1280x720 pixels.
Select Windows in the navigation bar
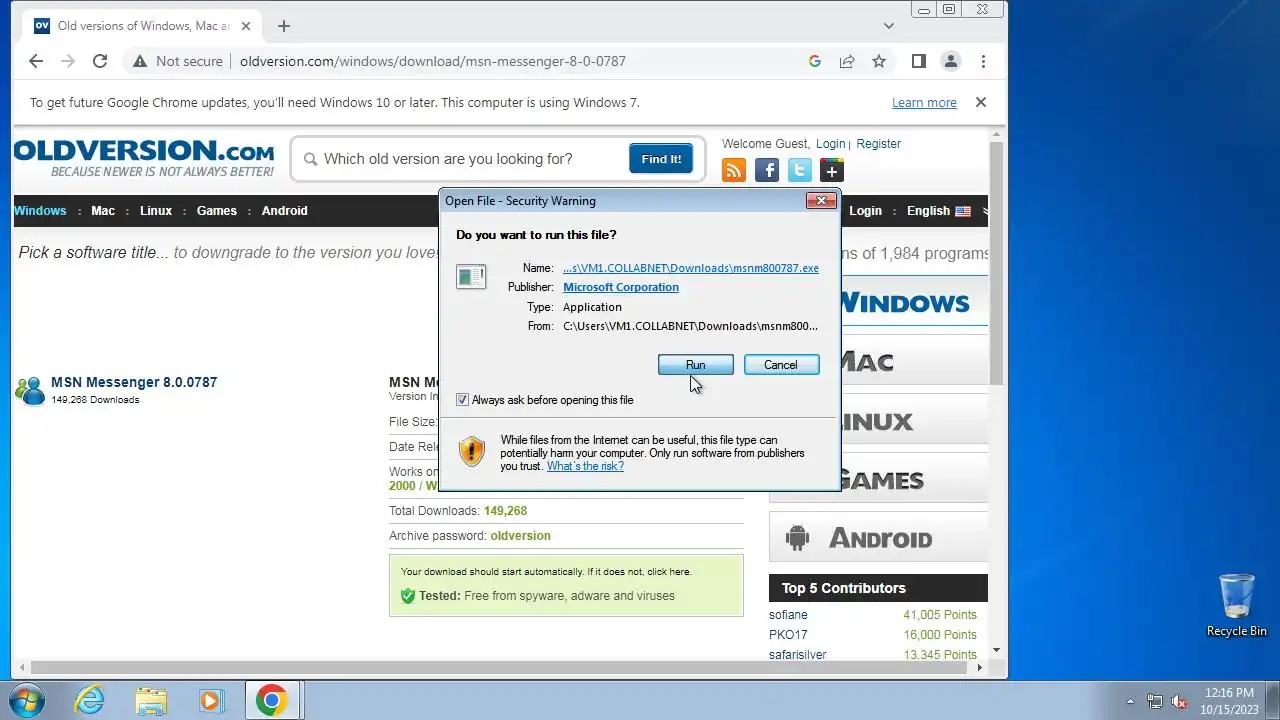(40, 211)
